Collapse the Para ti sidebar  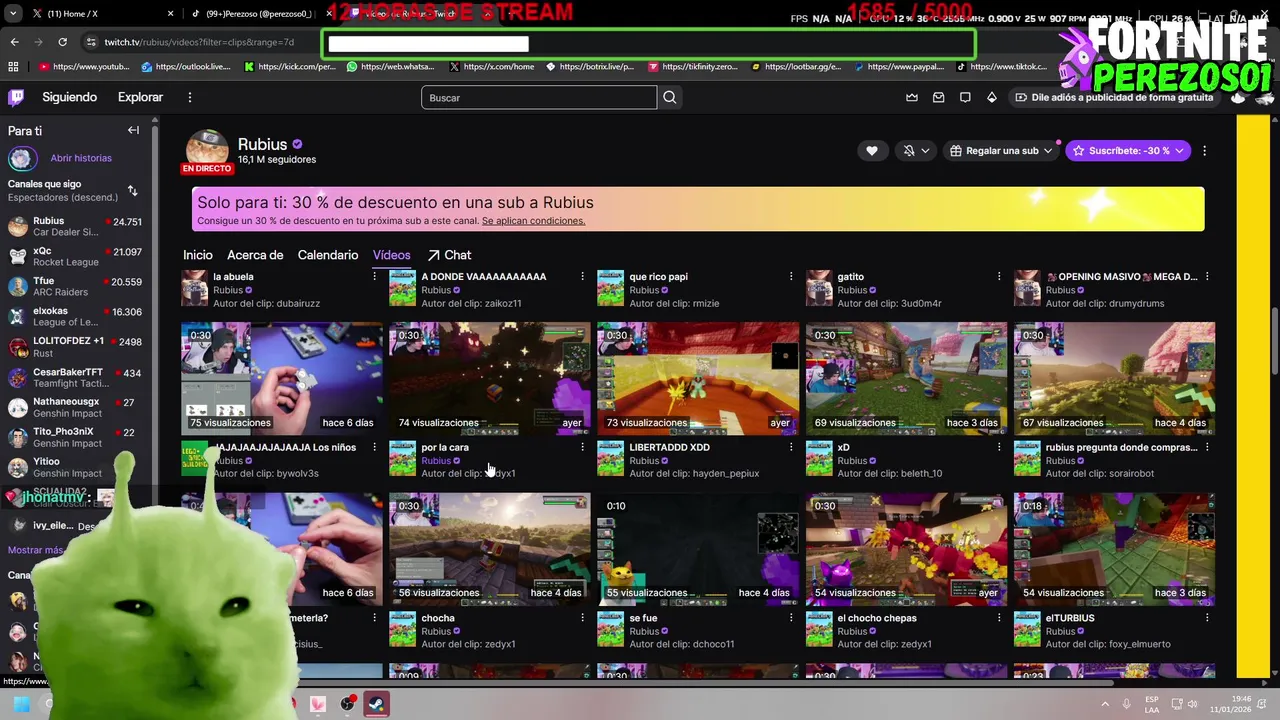[133, 130]
